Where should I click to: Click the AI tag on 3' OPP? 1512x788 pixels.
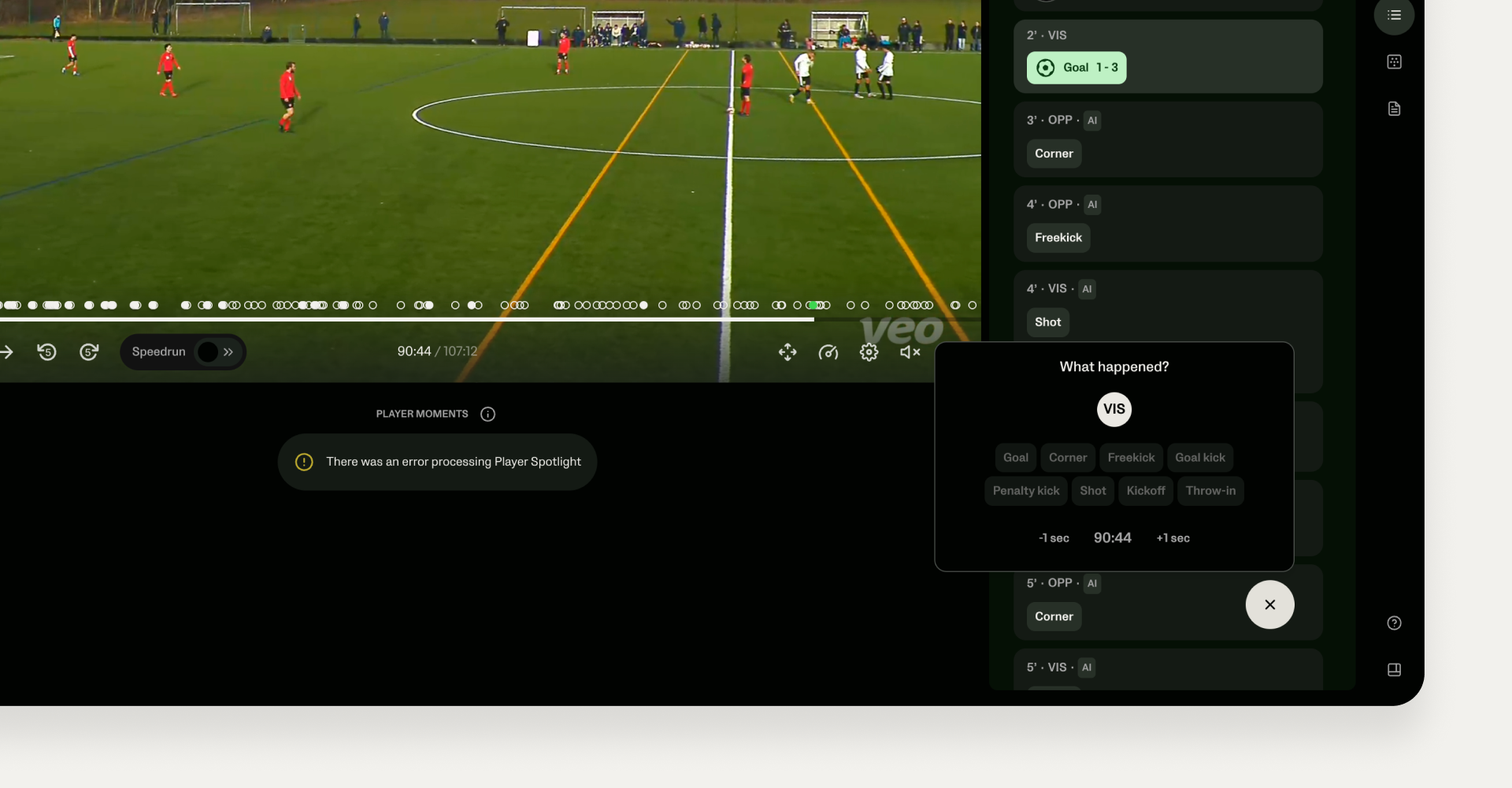point(1092,121)
